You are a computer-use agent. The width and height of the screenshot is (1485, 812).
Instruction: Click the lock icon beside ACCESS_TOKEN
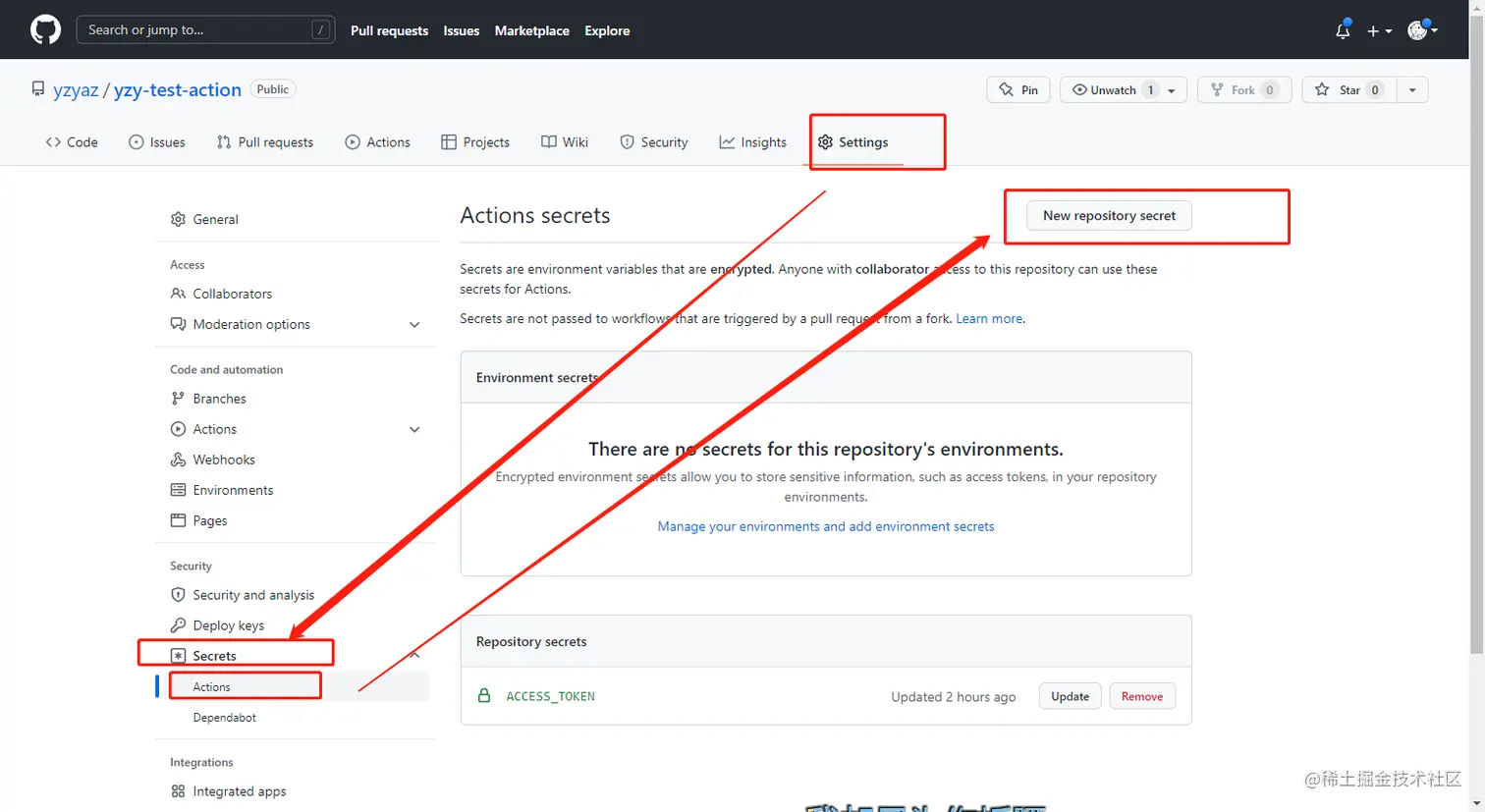(484, 696)
